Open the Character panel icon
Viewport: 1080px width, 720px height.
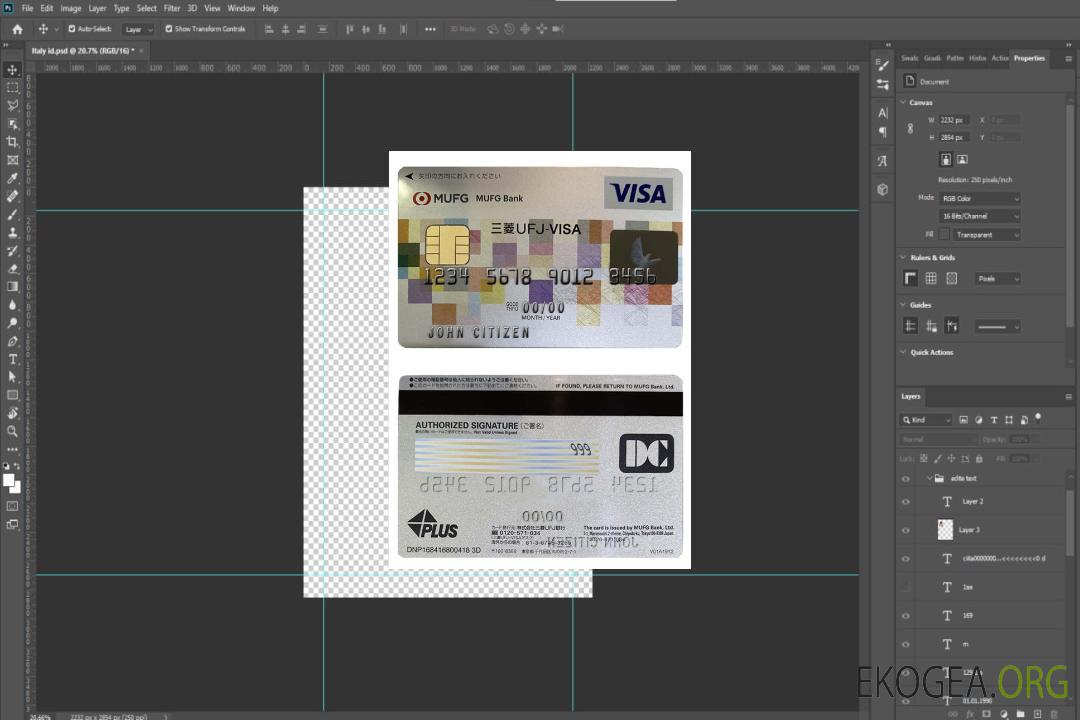(882, 112)
